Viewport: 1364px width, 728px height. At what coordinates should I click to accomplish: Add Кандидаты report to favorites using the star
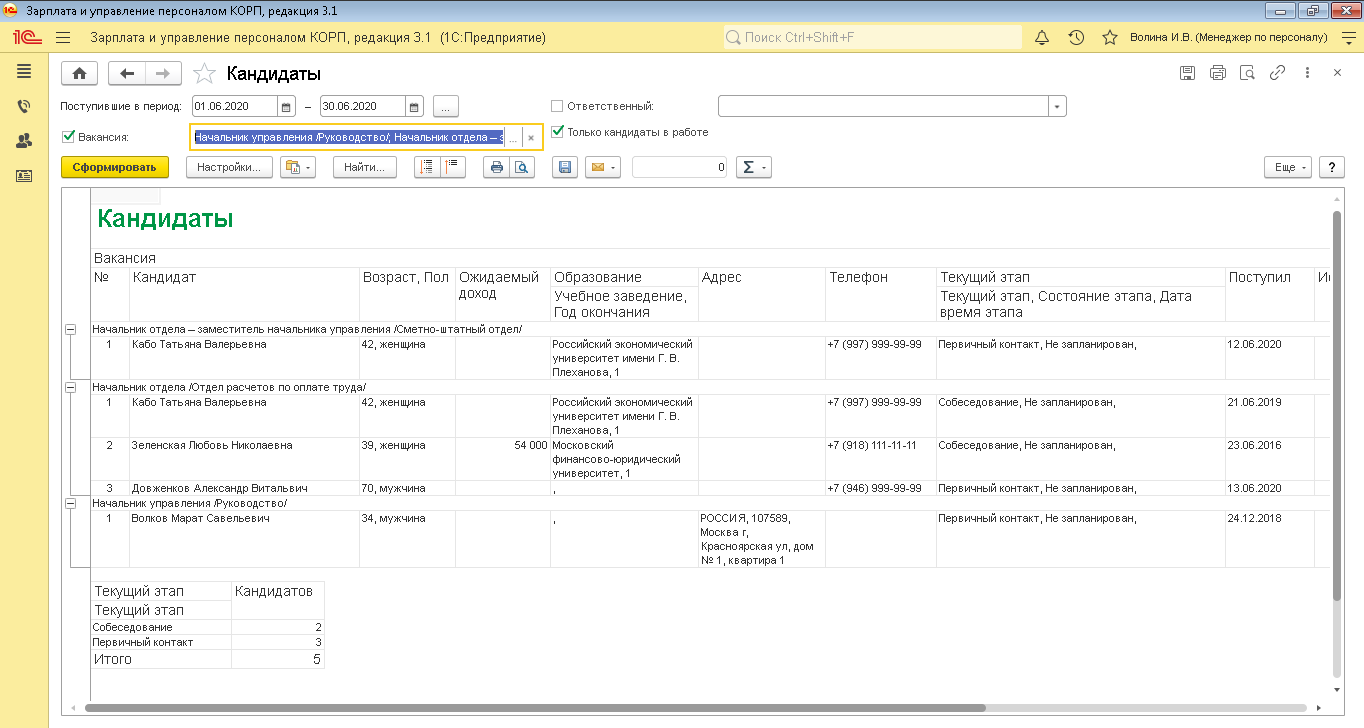coord(204,73)
